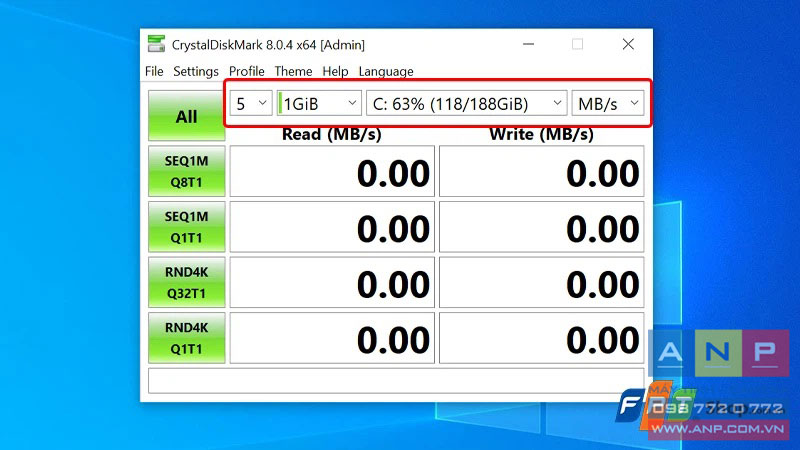Open the Settings menu
Image resolution: width=800 pixels, height=450 pixels.
tap(196, 71)
